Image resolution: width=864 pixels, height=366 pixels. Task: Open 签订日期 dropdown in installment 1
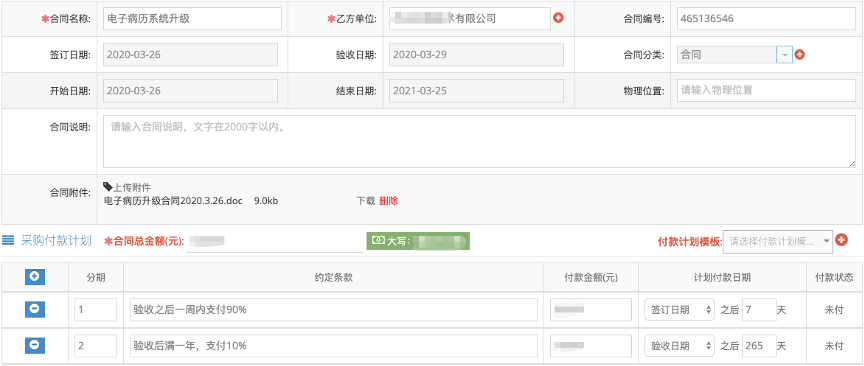679,310
